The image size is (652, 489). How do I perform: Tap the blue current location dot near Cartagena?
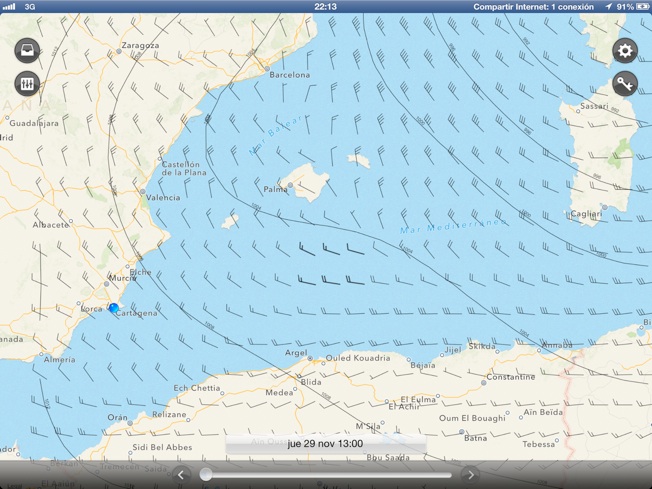click(114, 308)
